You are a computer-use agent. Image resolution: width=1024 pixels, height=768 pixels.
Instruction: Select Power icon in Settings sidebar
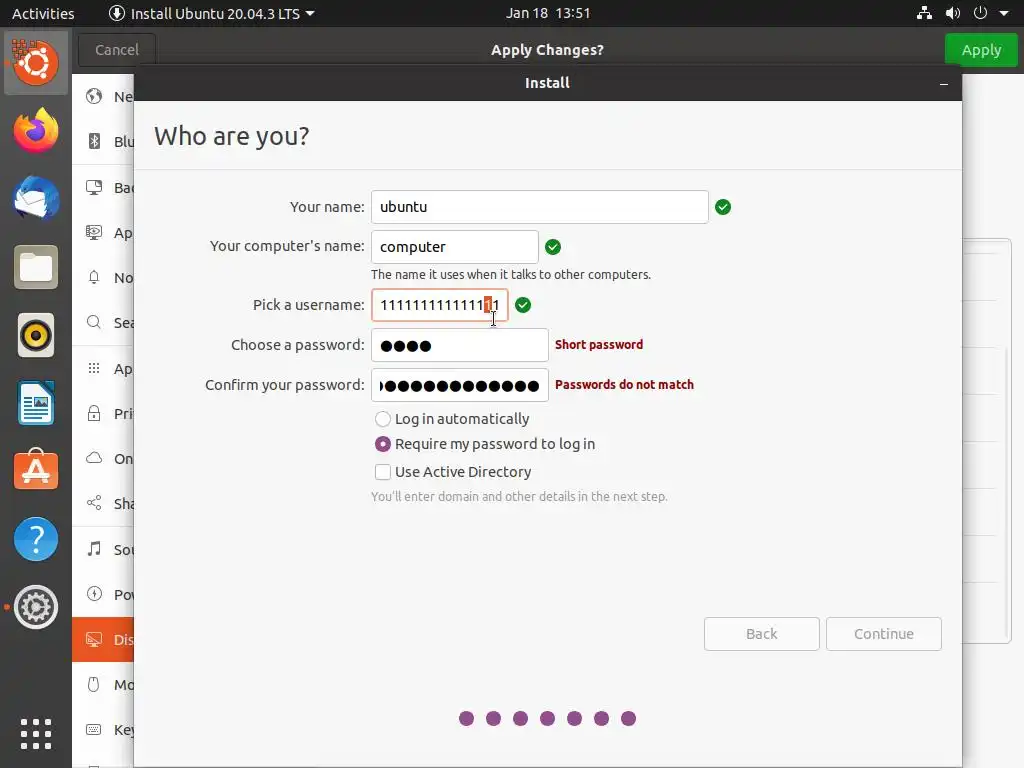94,594
